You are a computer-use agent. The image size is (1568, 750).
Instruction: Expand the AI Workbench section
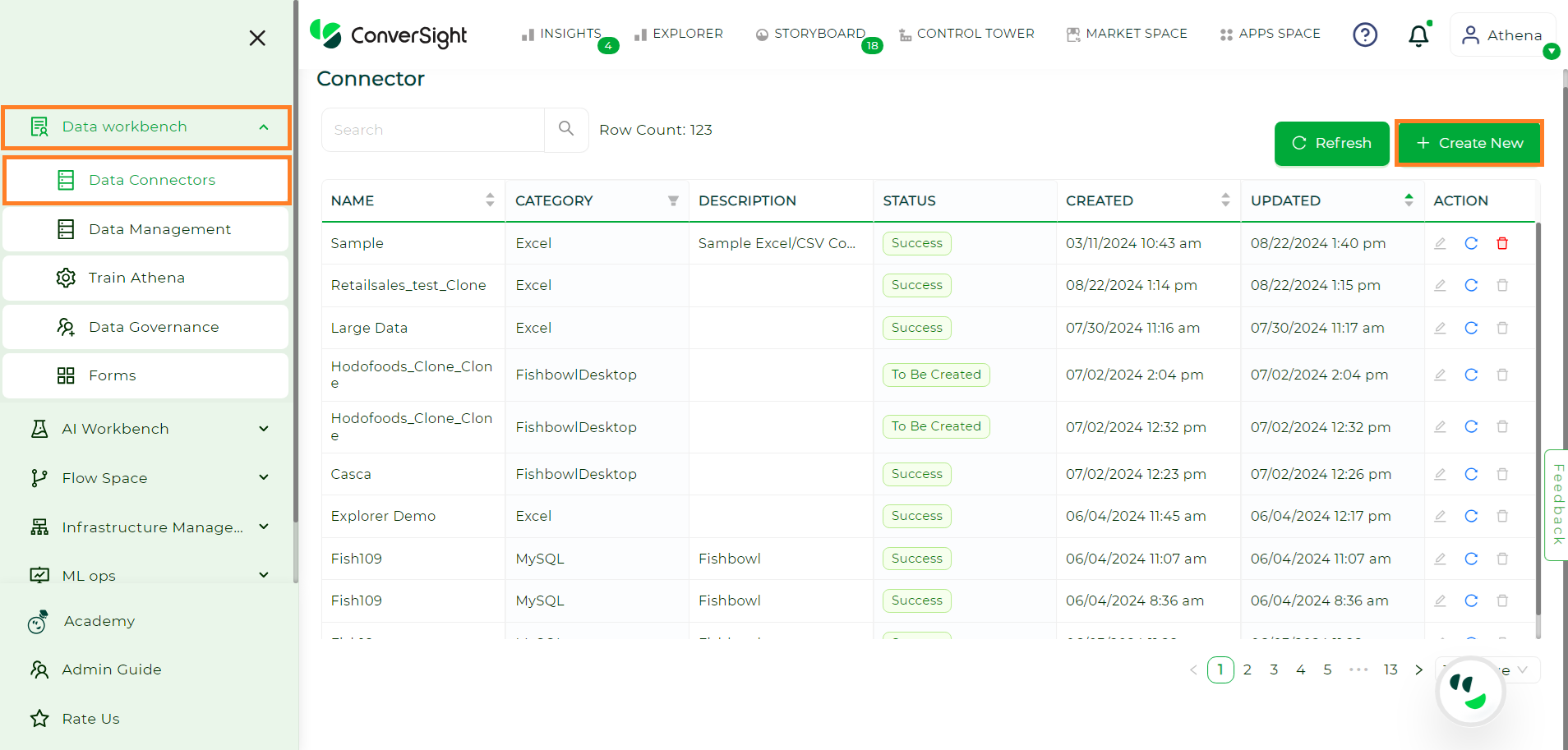[x=149, y=429]
